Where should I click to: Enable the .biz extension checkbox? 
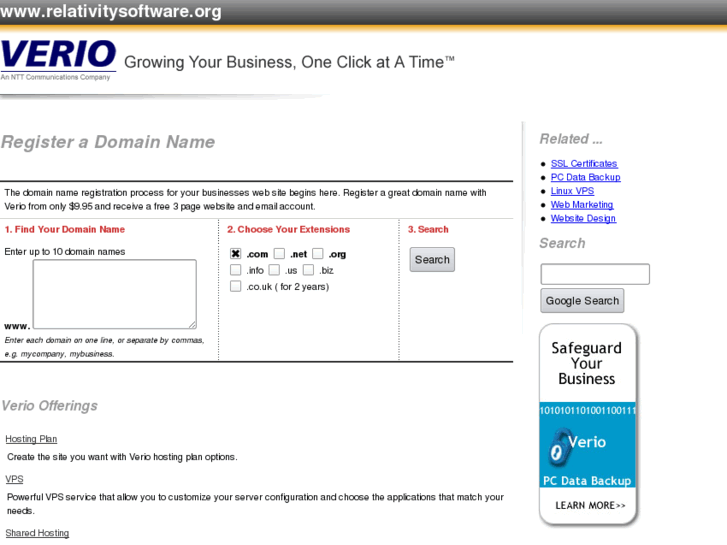pos(308,270)
